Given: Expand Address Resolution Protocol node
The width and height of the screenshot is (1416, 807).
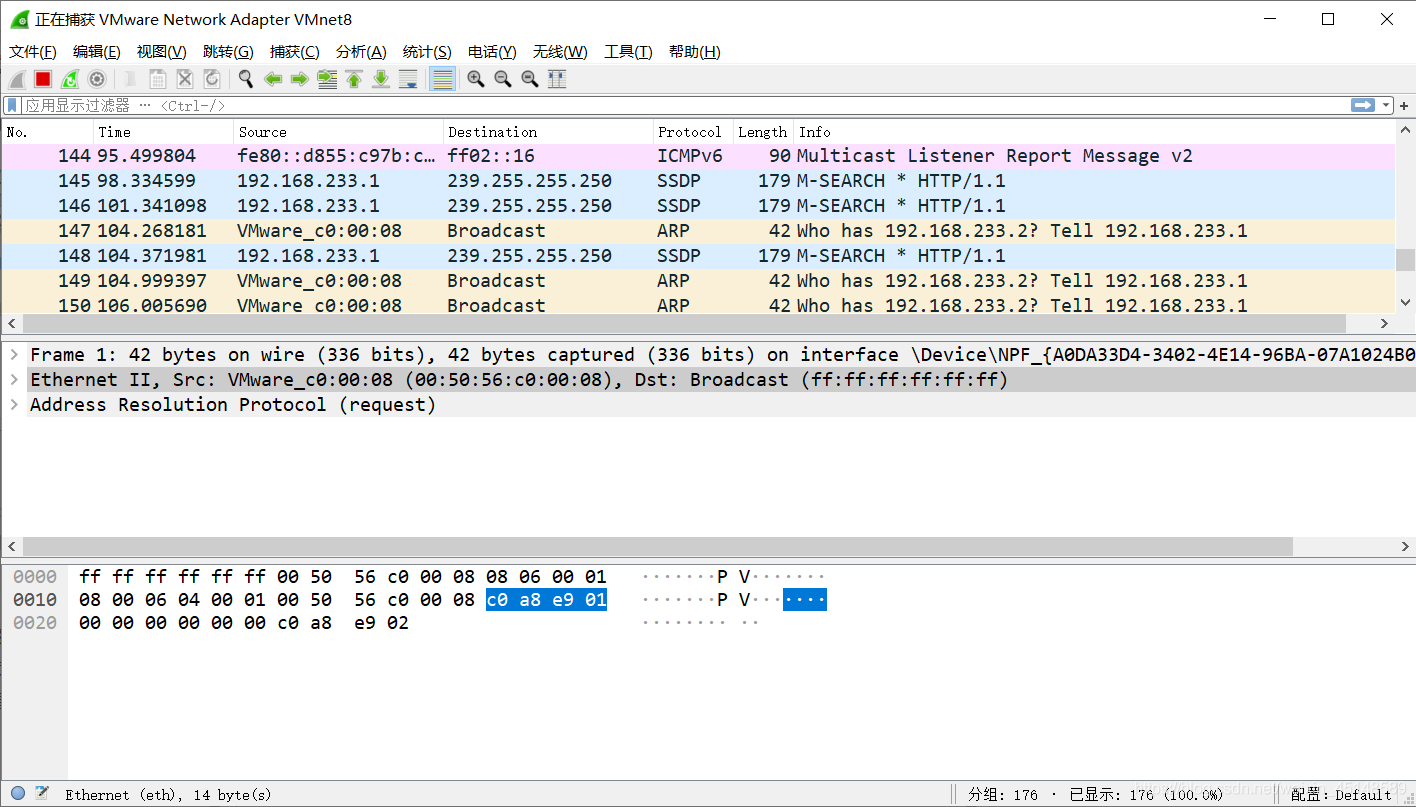Looking at the screenshot, I should tap(14, 405).
